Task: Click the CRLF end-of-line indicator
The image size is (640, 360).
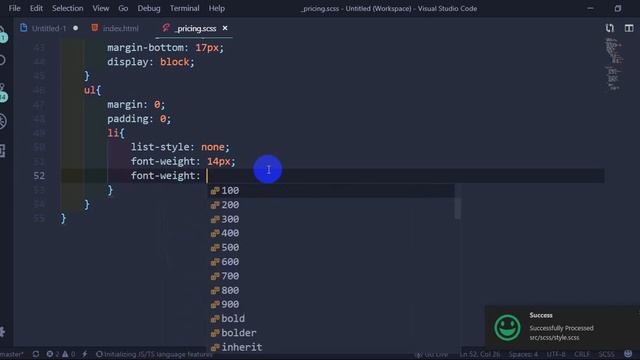Action: coord(582,354)
